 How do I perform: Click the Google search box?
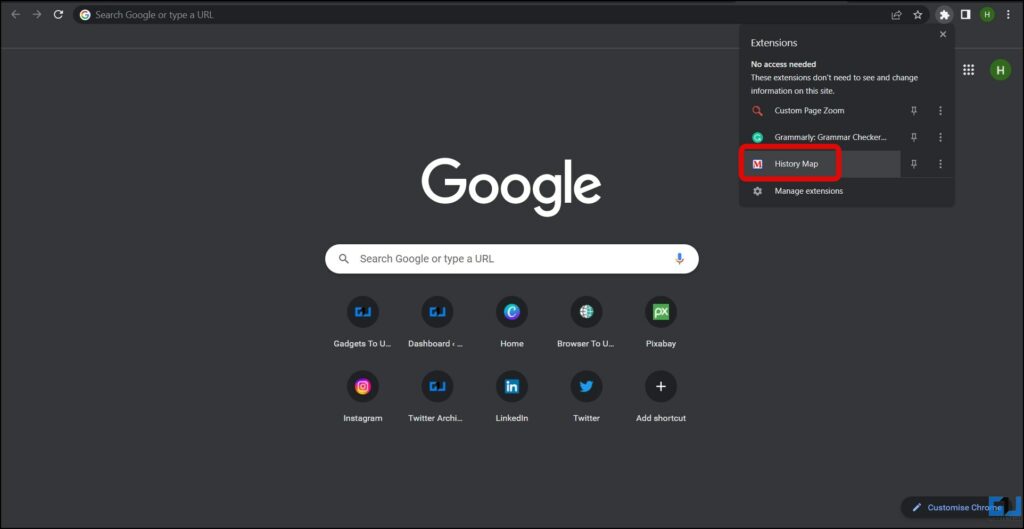512,259
